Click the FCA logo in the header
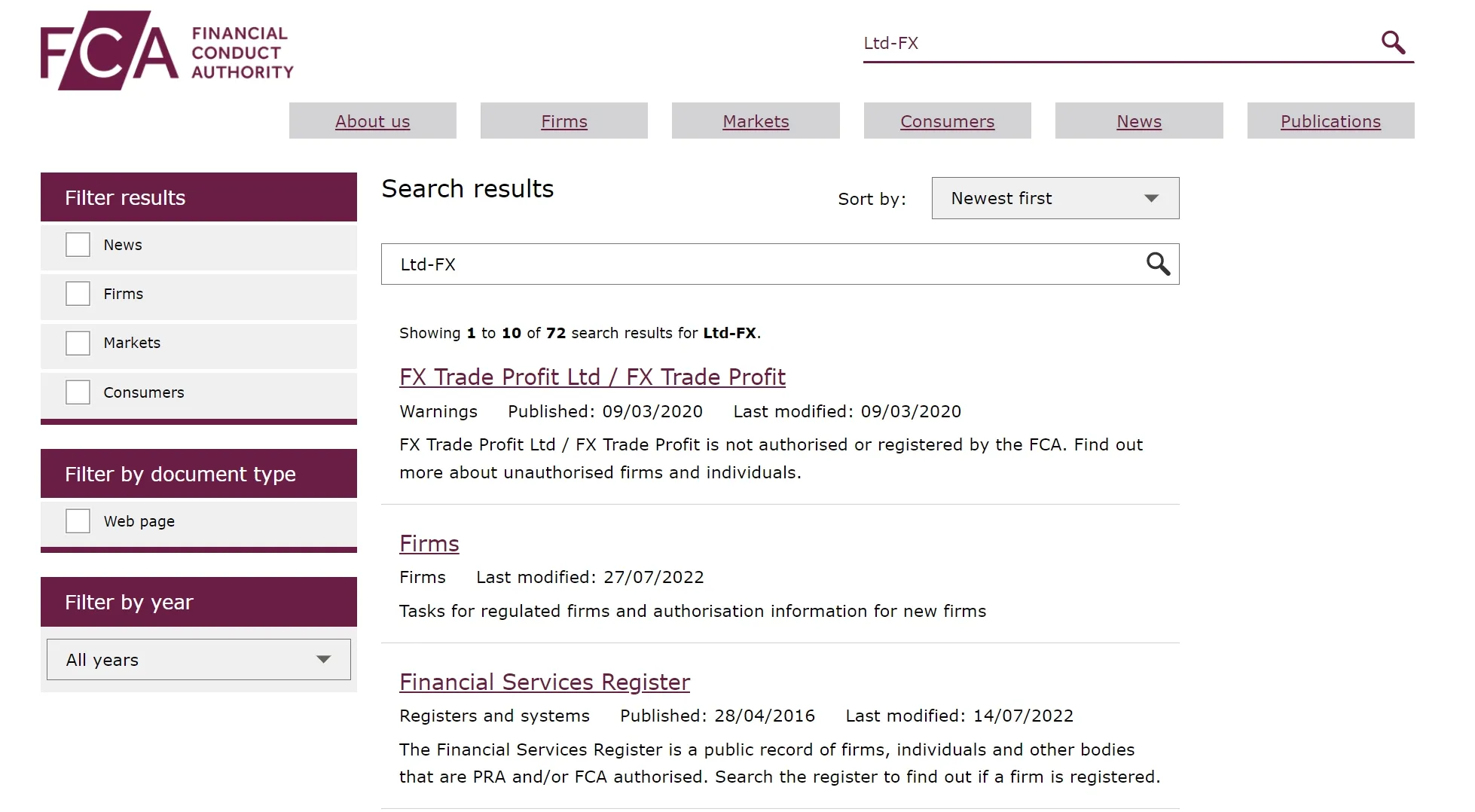 coord(167,50)
